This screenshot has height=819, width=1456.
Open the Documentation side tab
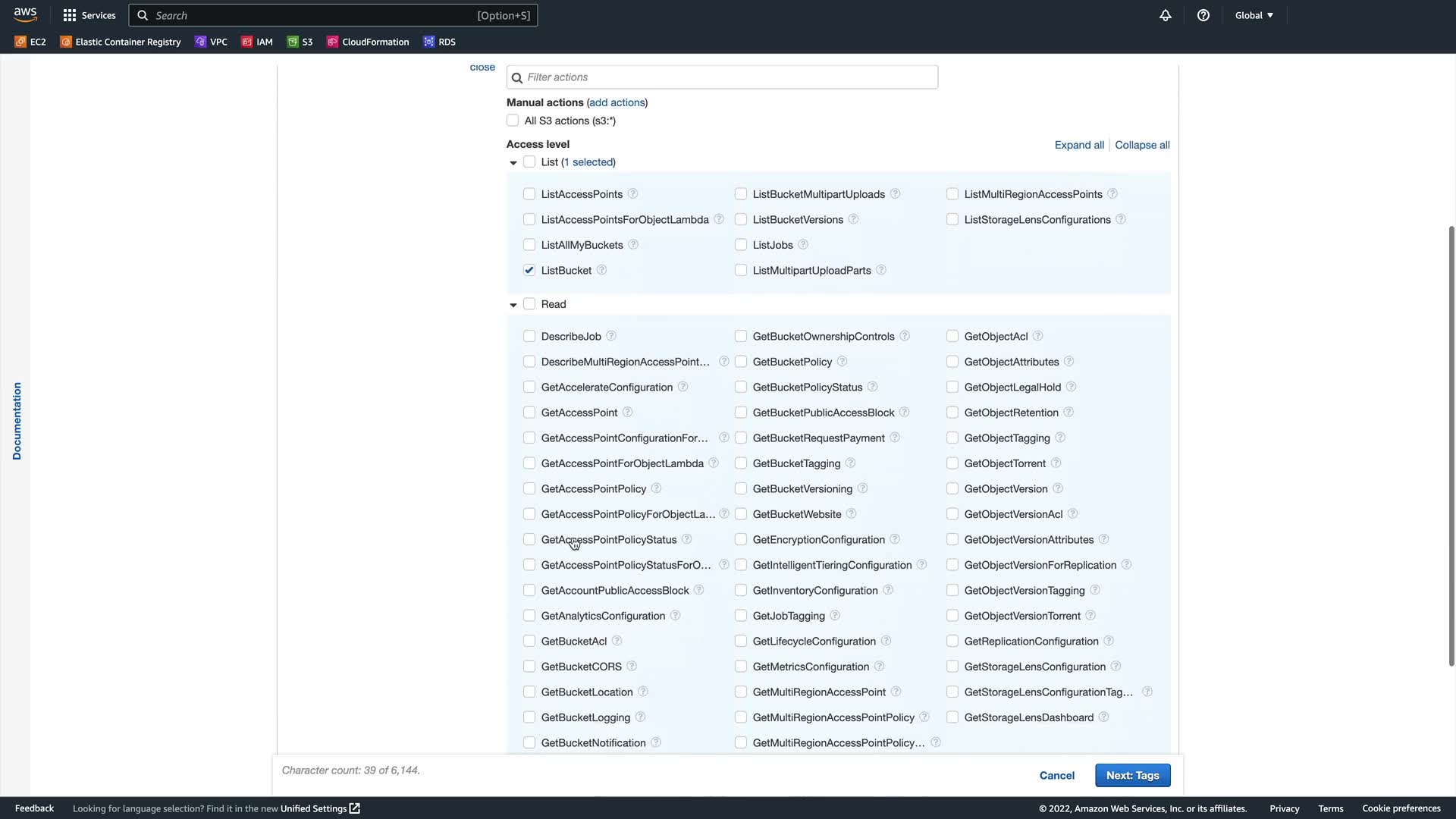(17, 421)
